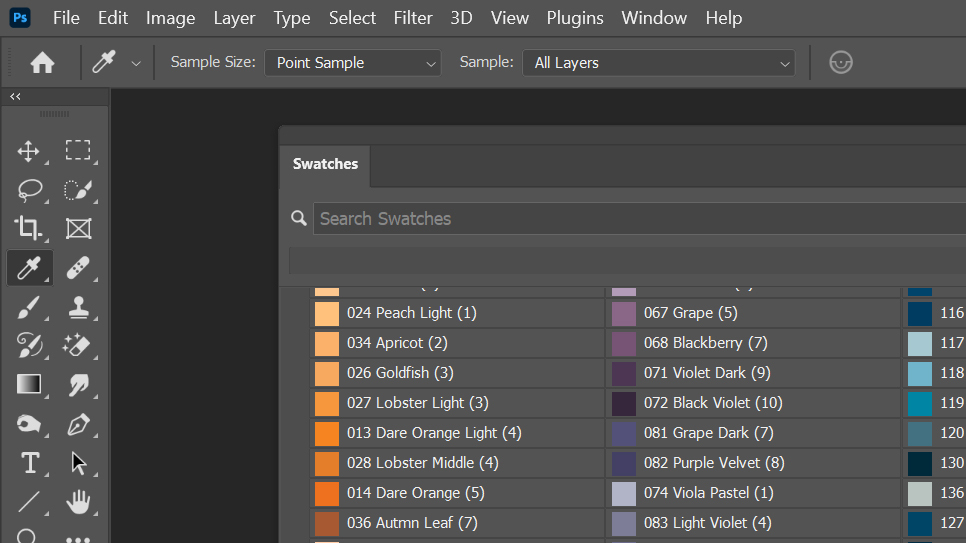Open the Filter menu
966x543 pixels.
coord(413,18)
